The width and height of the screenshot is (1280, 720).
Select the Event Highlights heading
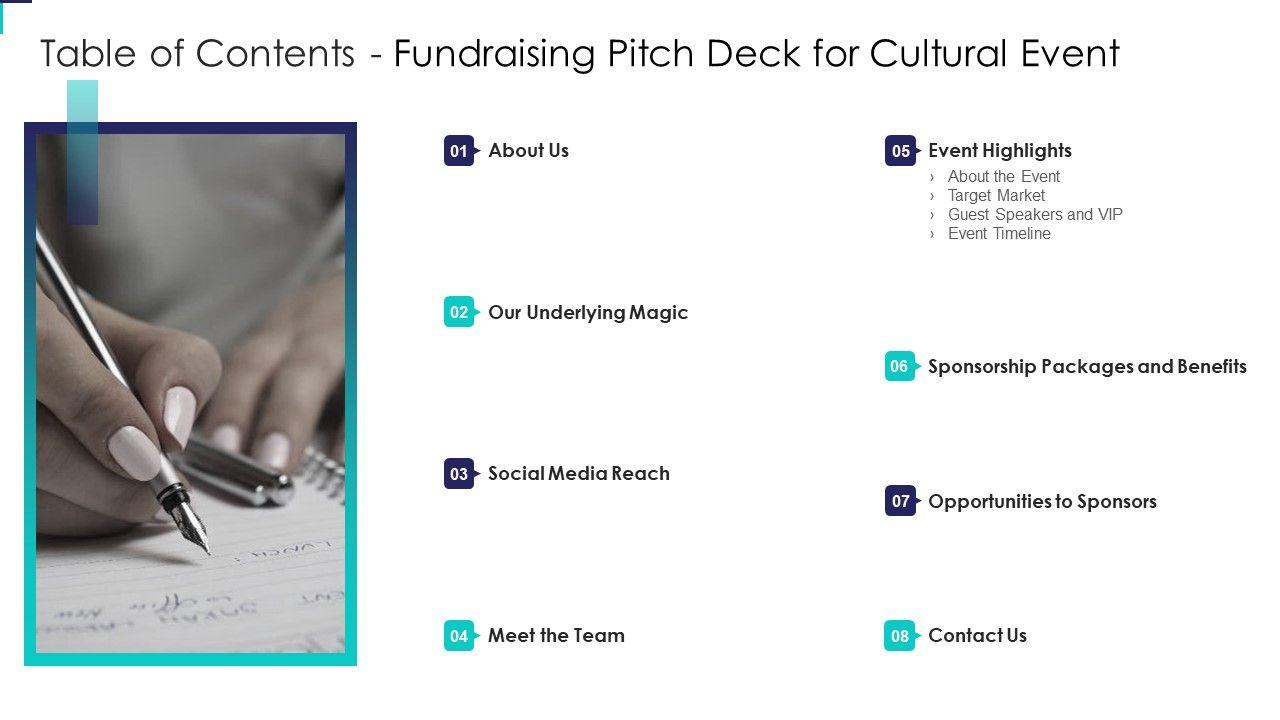[x=999, y=151]
